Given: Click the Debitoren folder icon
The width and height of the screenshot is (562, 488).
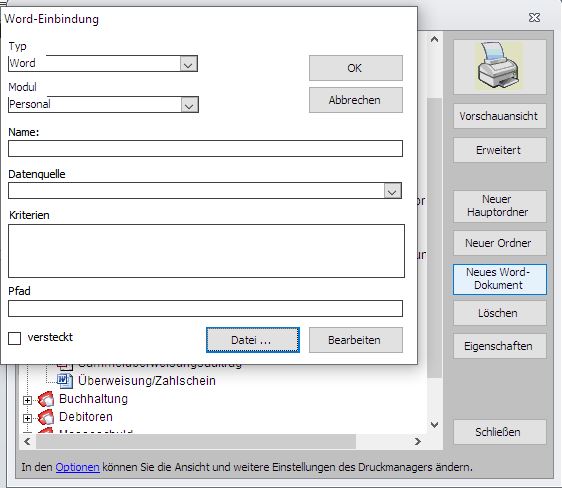Looking at the screenshot, I should click(x=46, y=417).
